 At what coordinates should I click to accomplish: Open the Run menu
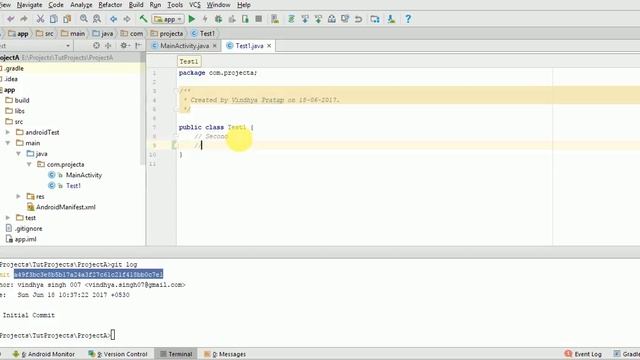[155, 5]
